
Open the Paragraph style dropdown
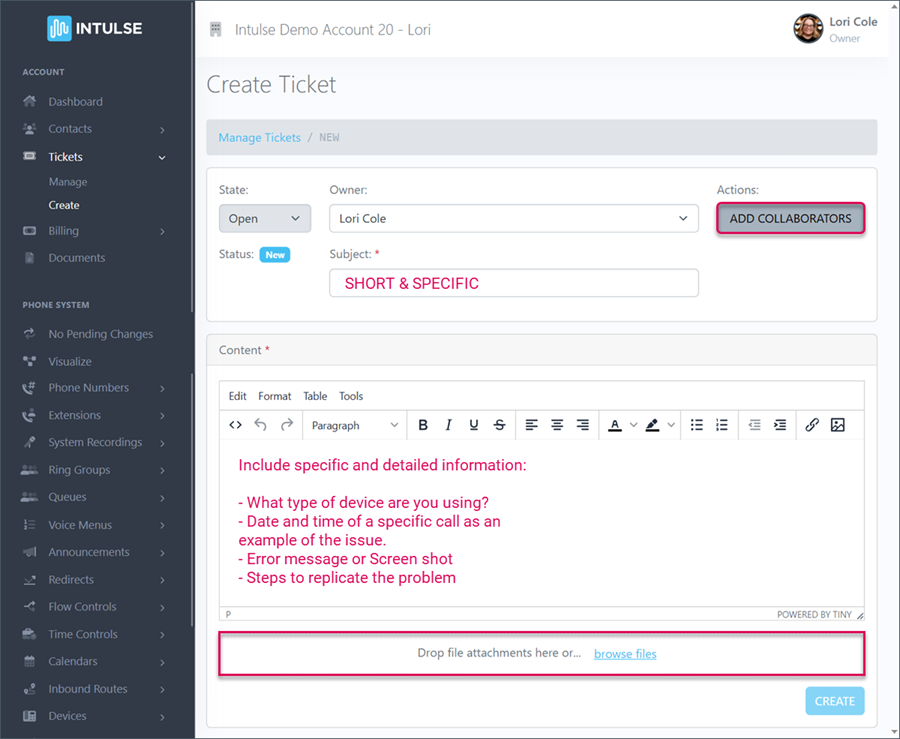(x=355, y=425)
